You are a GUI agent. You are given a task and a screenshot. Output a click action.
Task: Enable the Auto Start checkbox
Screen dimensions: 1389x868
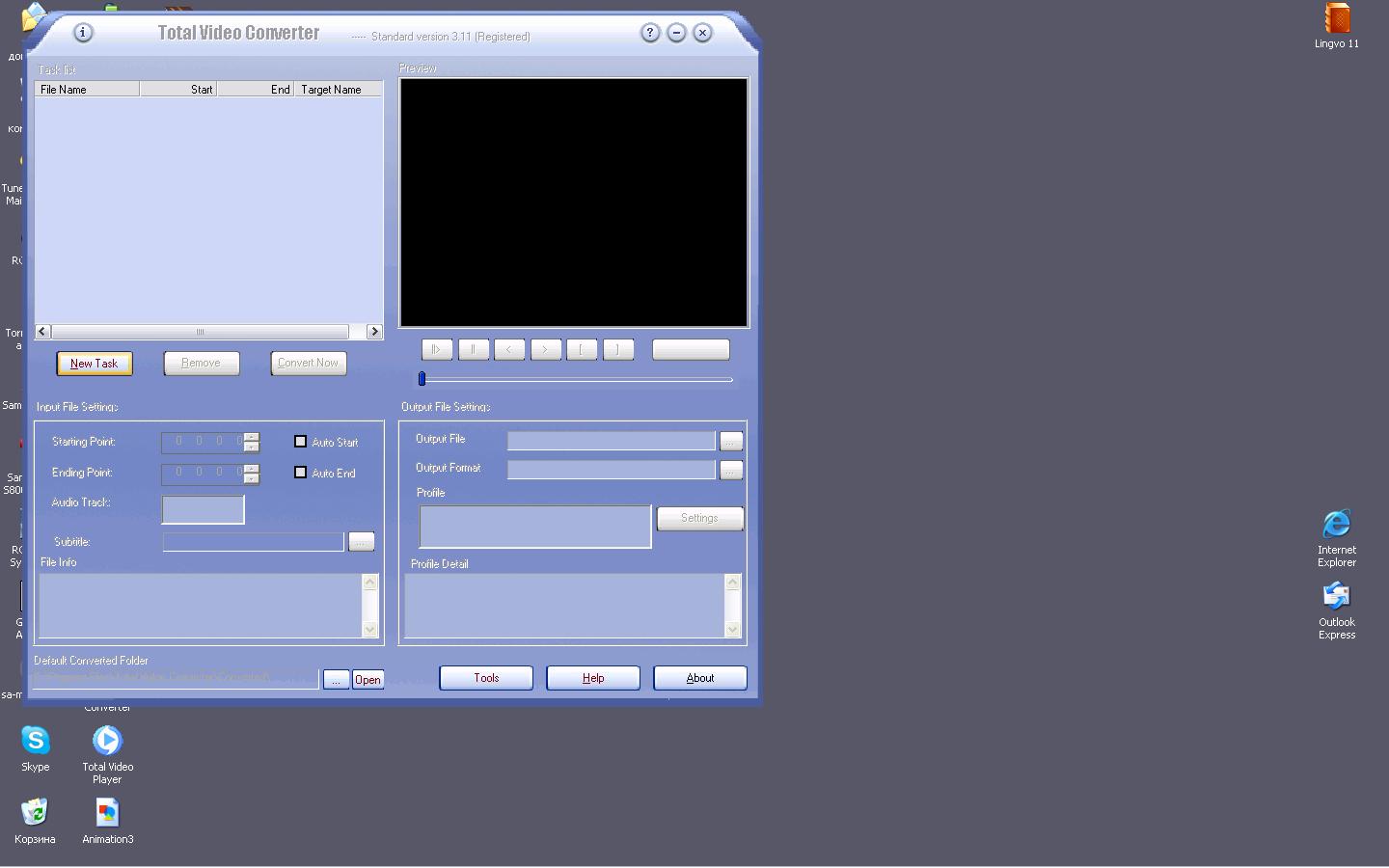coord(300,442)
